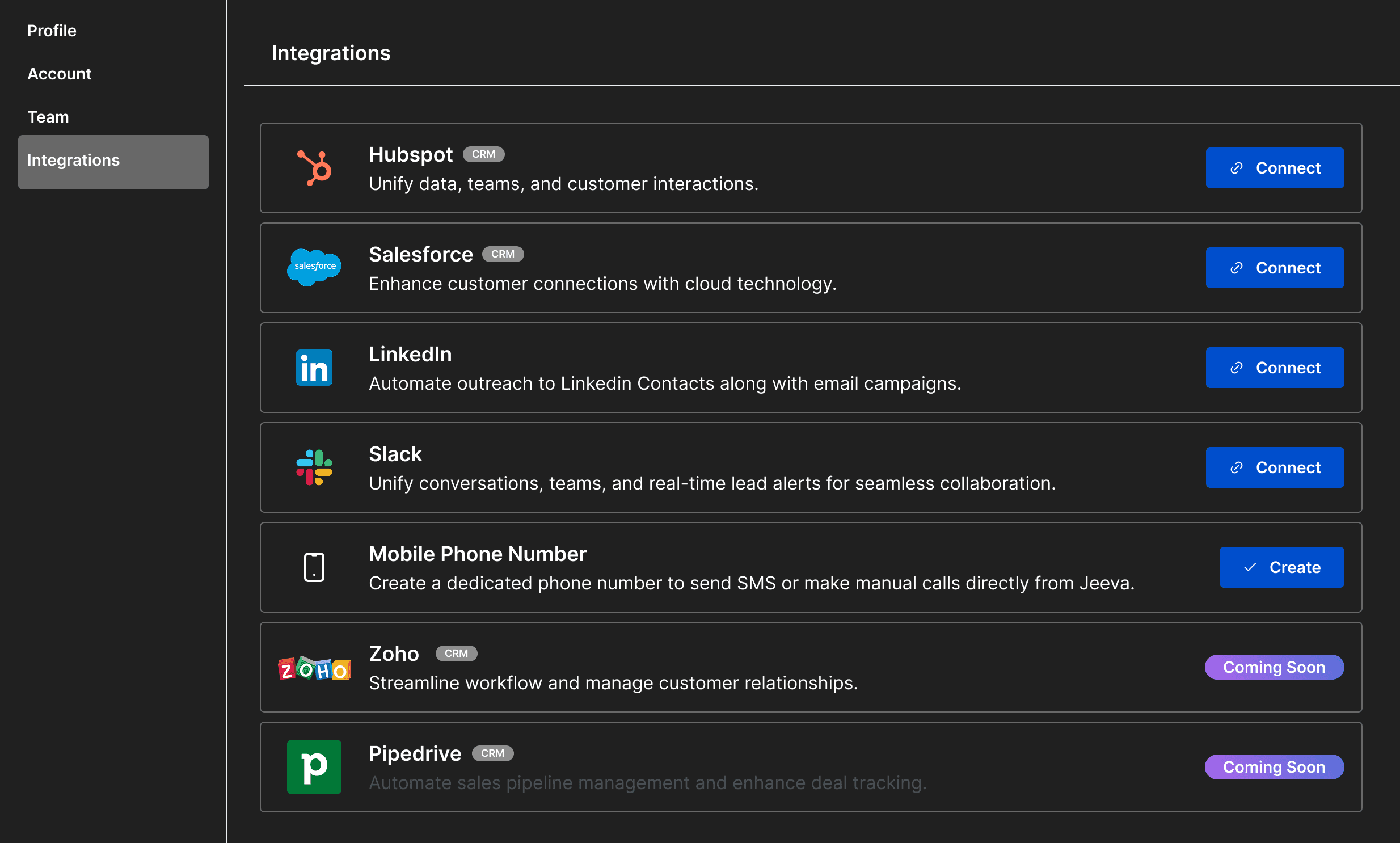
Task: Click the Hubspot sprocket logo icon
Action: (314, 168)
